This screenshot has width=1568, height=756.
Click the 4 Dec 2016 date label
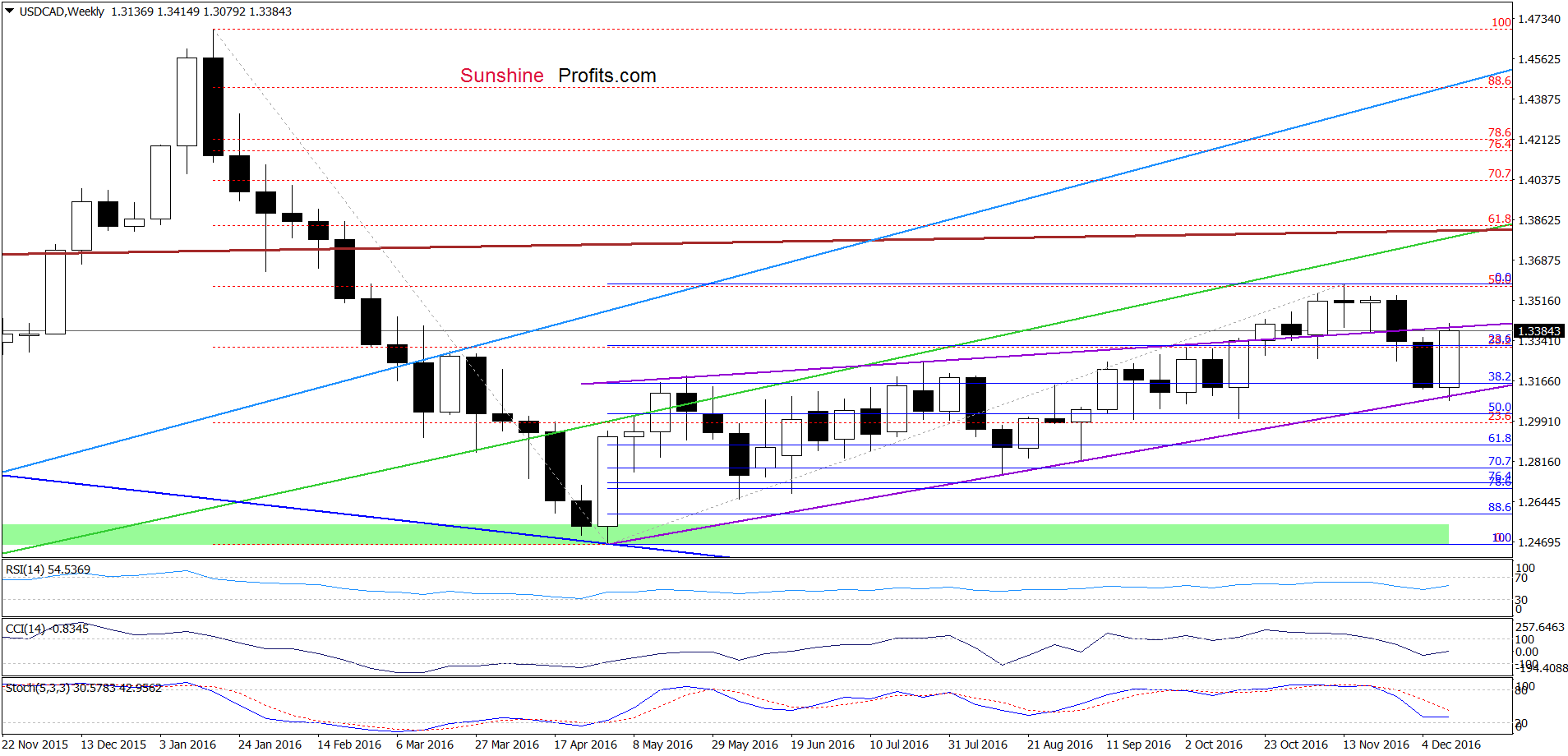[x=1451, y=744]
